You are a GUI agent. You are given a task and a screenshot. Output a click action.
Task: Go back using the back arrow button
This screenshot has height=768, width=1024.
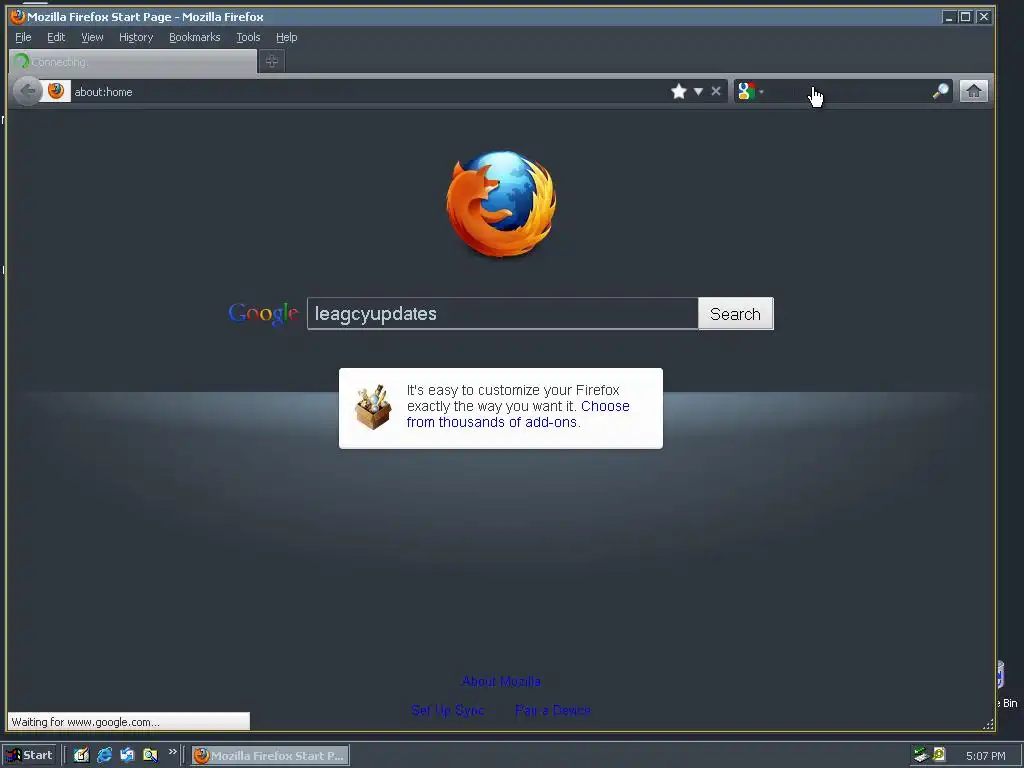[x=27, y=91]
